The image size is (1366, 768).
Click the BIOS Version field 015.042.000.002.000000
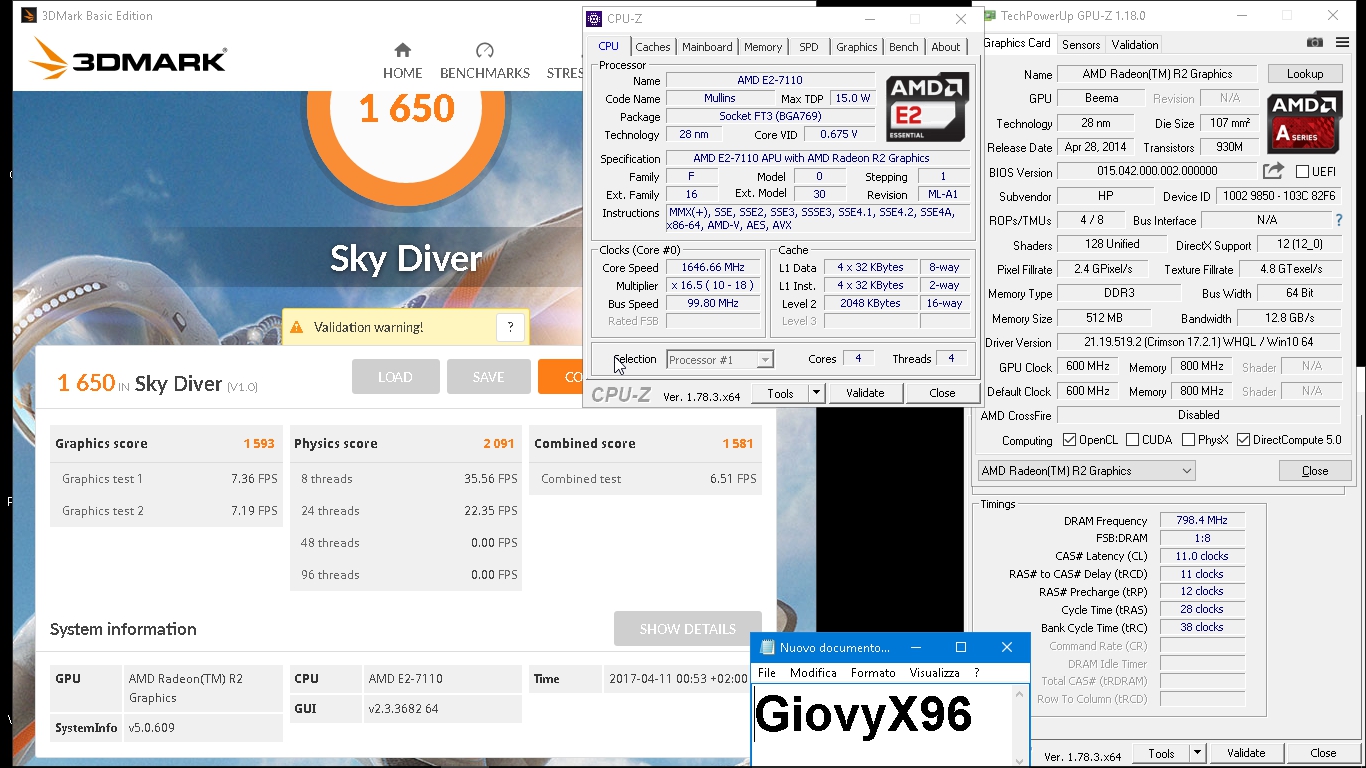1157,172
